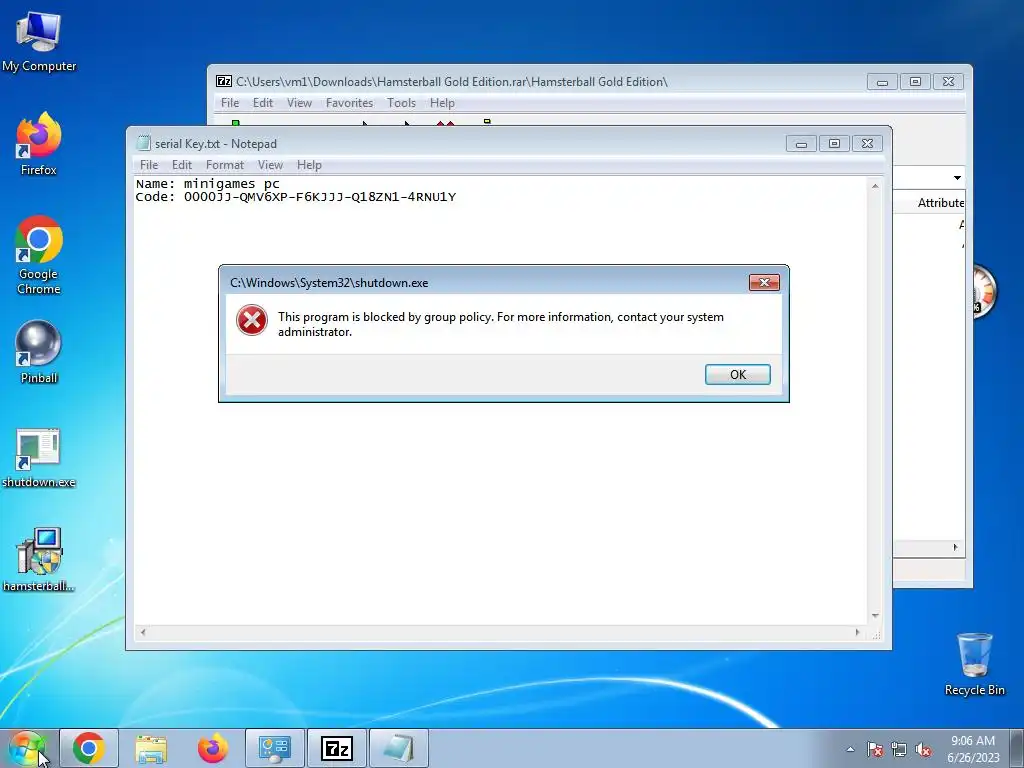Viewport: 1024px width, 768px height.
Task: Open Notepad's View menu
Action: tap(270, 165)
